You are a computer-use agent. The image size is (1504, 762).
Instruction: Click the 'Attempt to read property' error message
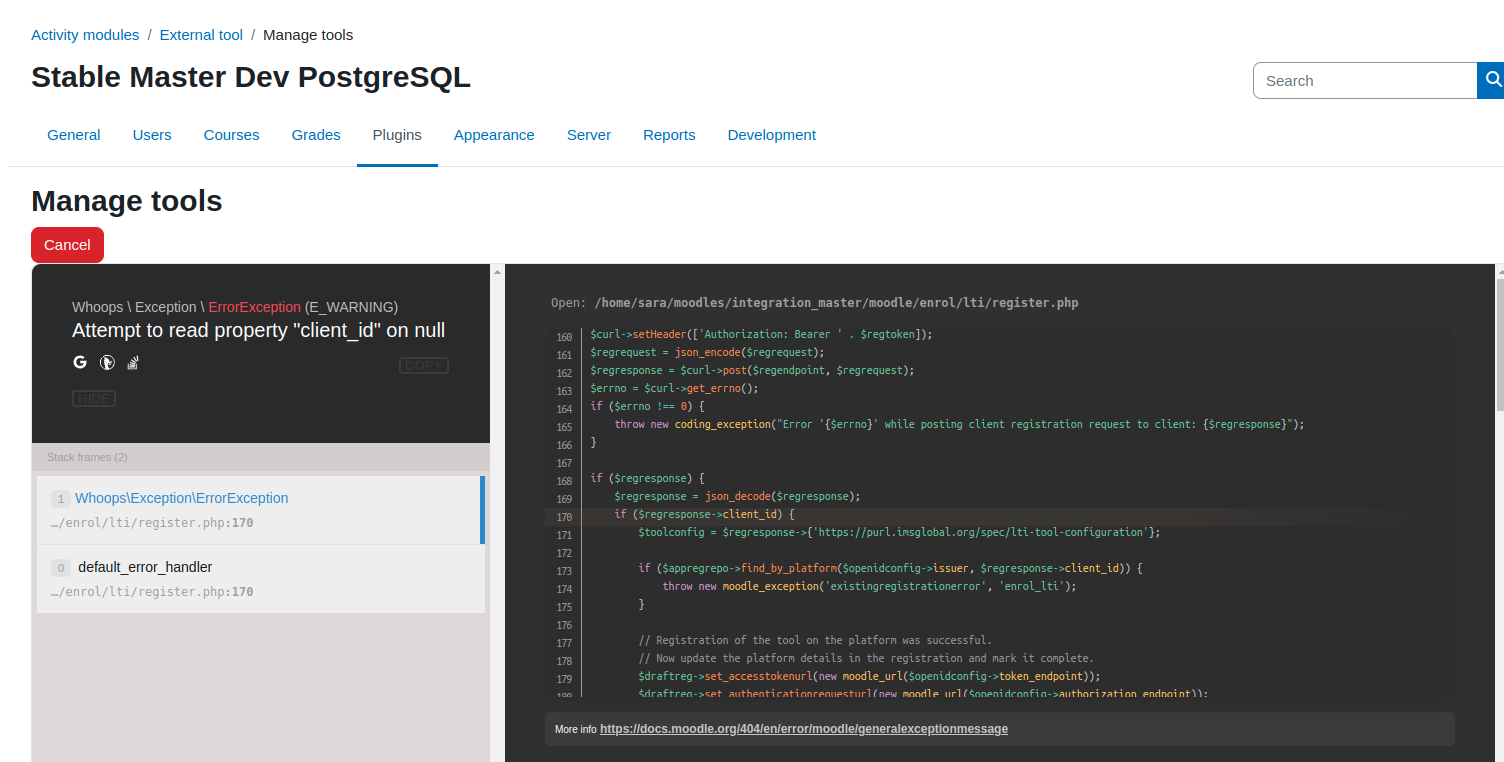click(259, 331)
